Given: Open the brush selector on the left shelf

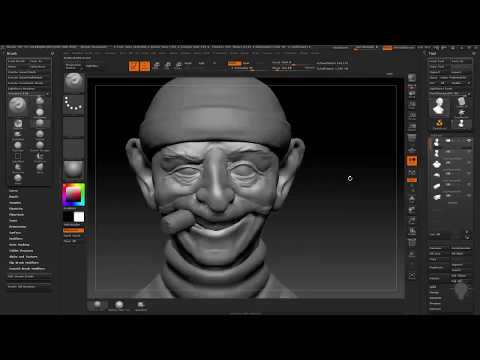Looking at the screenshot, I should tap(74, 82).
